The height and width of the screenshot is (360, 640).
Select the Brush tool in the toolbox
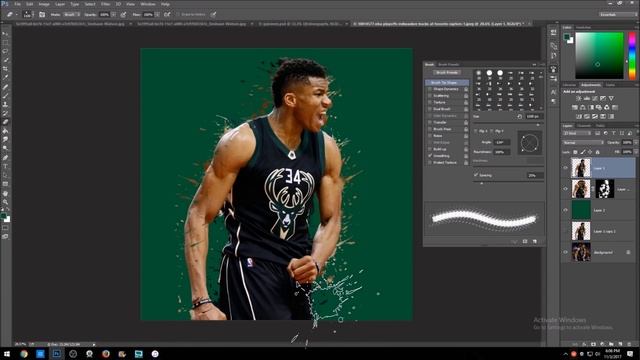coord(5,96)
